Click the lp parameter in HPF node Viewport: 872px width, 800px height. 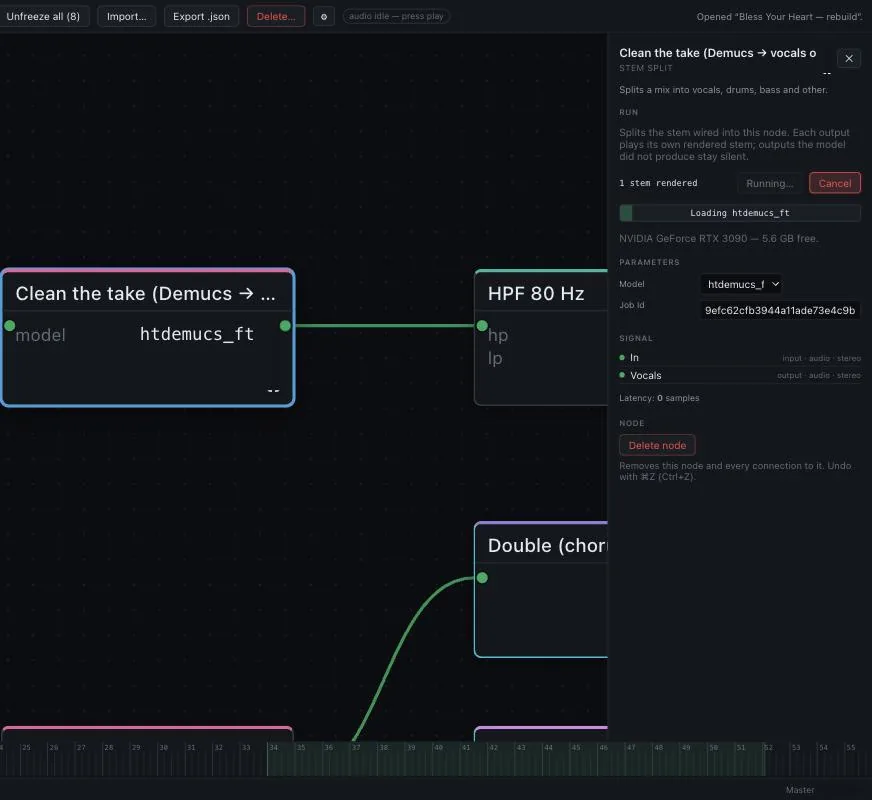(x=495, y=358)
